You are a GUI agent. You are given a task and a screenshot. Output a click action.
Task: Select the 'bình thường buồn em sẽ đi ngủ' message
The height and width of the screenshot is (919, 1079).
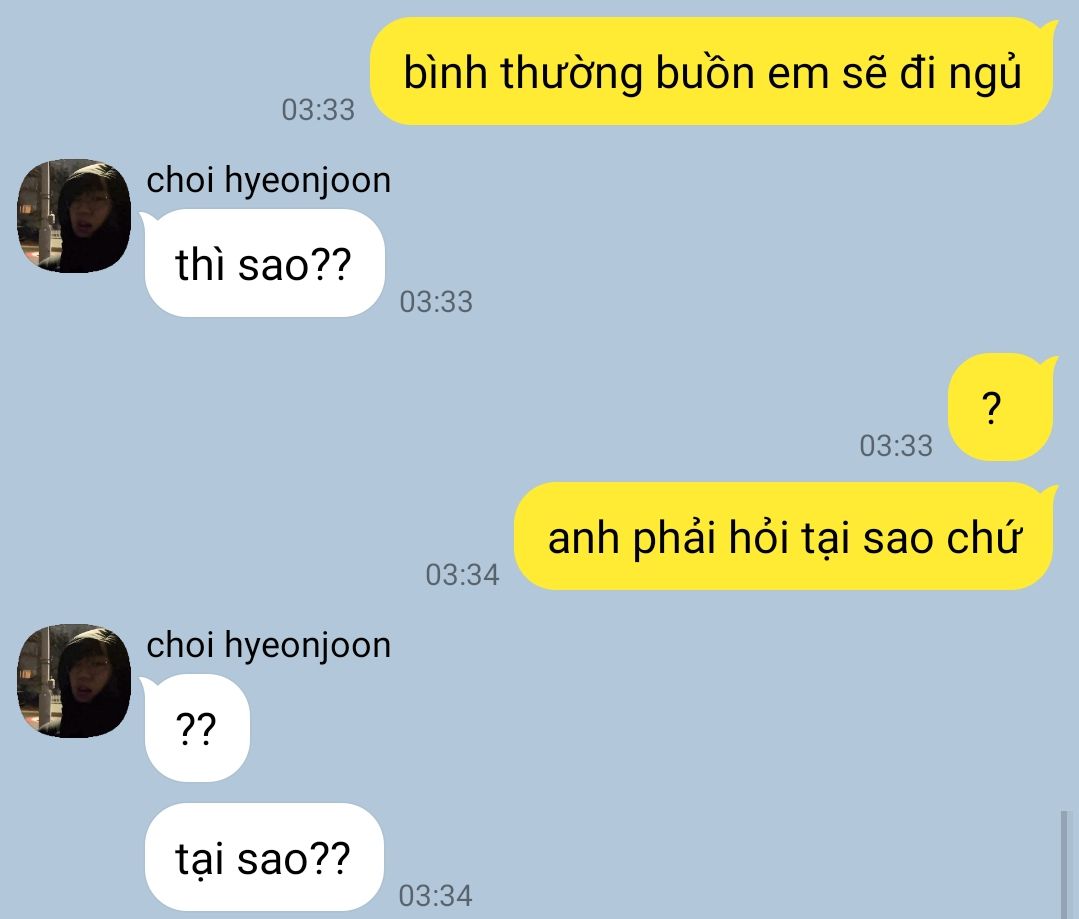click(x=712, y=72)
